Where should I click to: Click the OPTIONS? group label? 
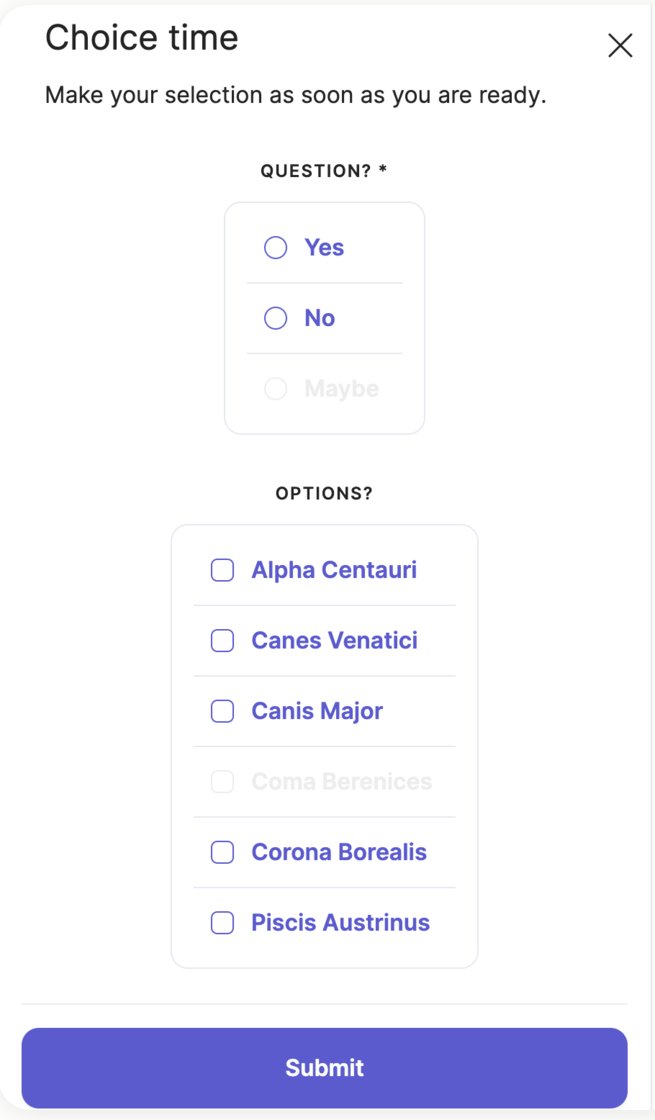[x=324, y=494]
